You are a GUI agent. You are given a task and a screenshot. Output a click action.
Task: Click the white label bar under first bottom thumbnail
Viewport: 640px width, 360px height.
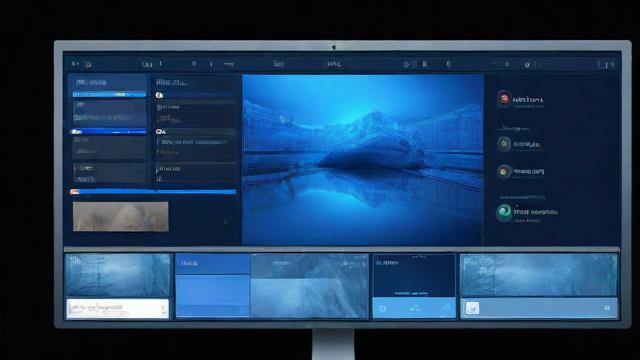click(118, 309)
